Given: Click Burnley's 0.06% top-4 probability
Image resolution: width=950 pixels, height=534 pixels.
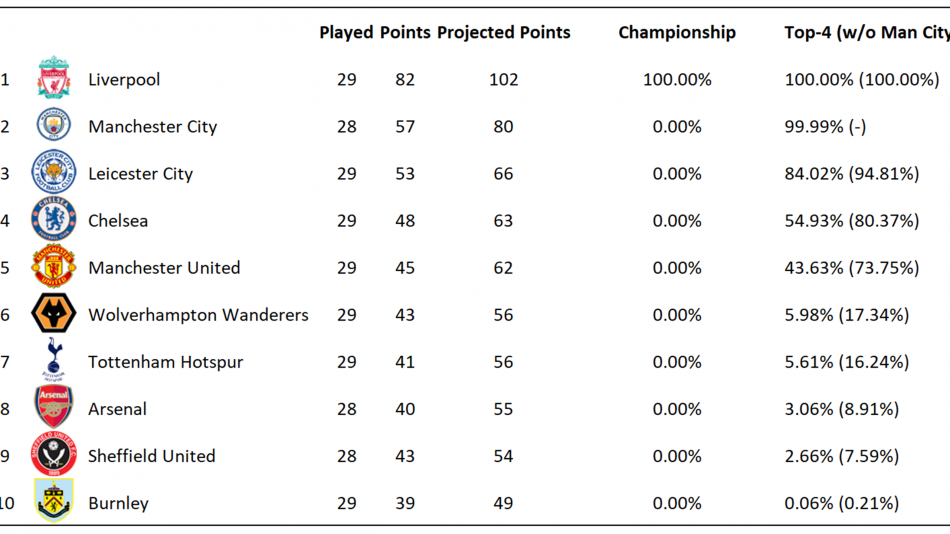Looking at the screenshot, I should [x=809, y=503].
